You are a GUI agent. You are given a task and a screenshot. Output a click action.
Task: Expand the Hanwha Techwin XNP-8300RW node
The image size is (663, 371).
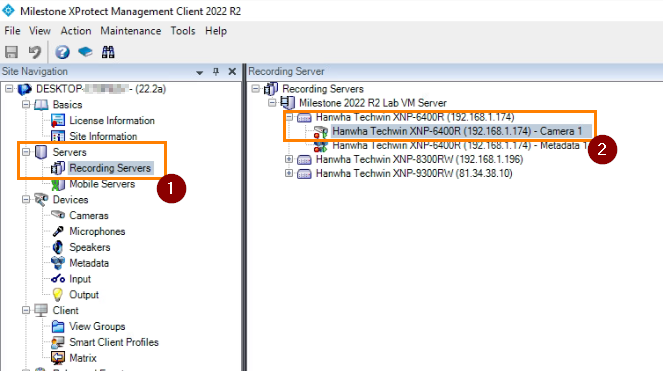[289, 159]
